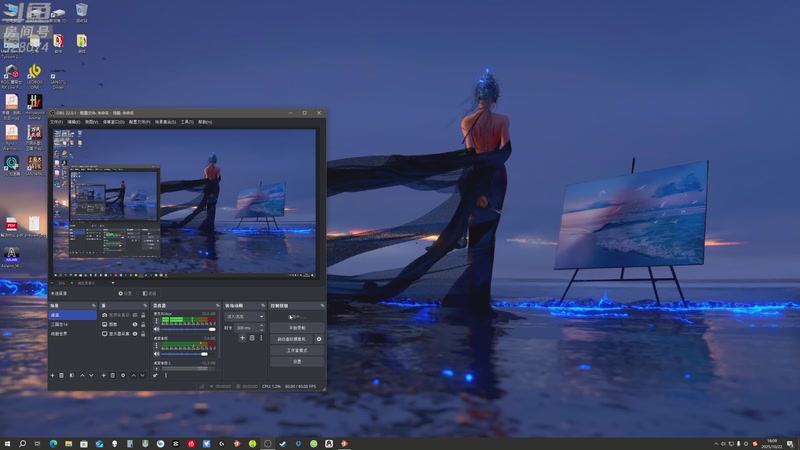This screenshot has width=800, height=450.
Task: Select the first highlighted scene in list
Action: [72, 315]
